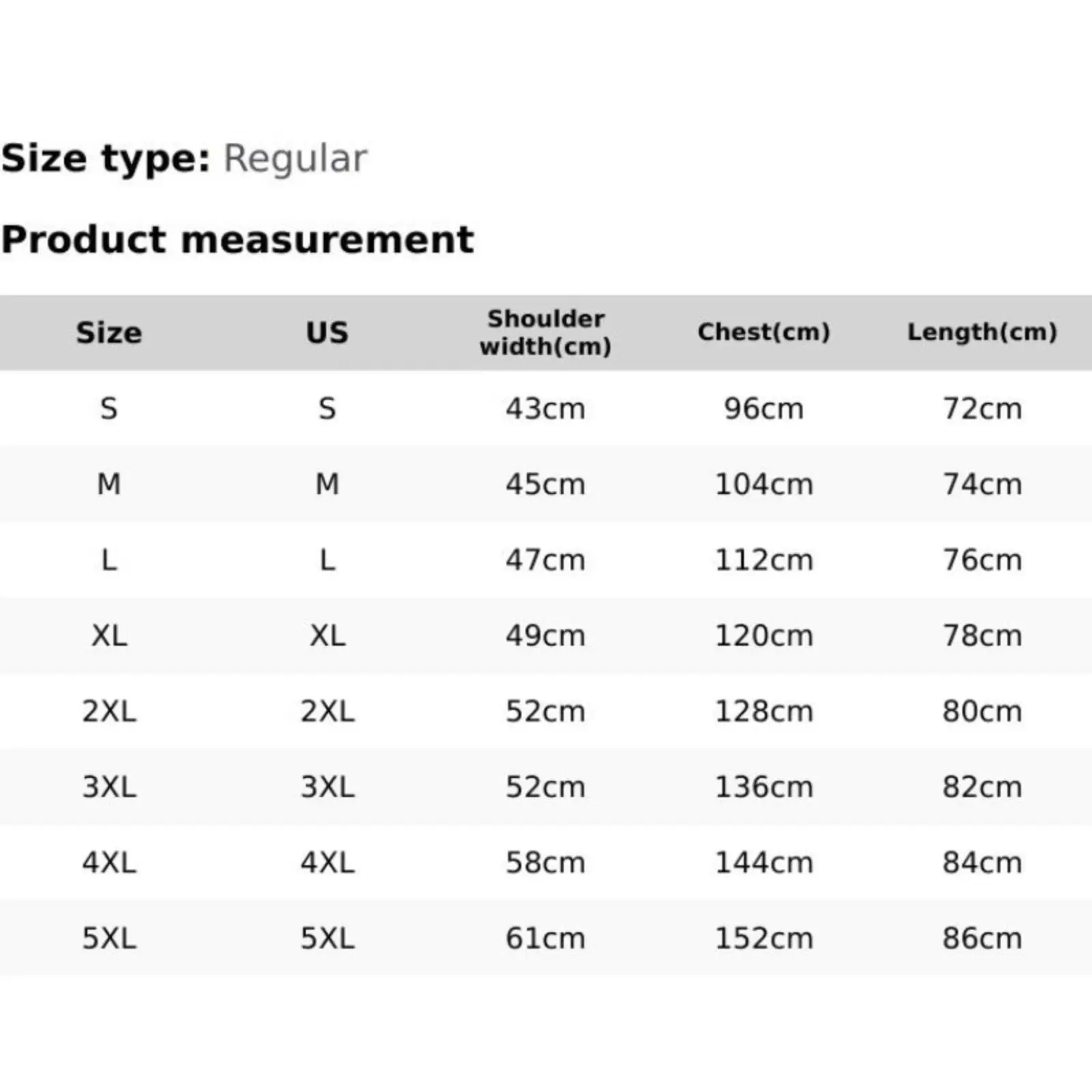
Task: Click the 112cm chest value
Action: pyautogui.click(x=764, y=560)
